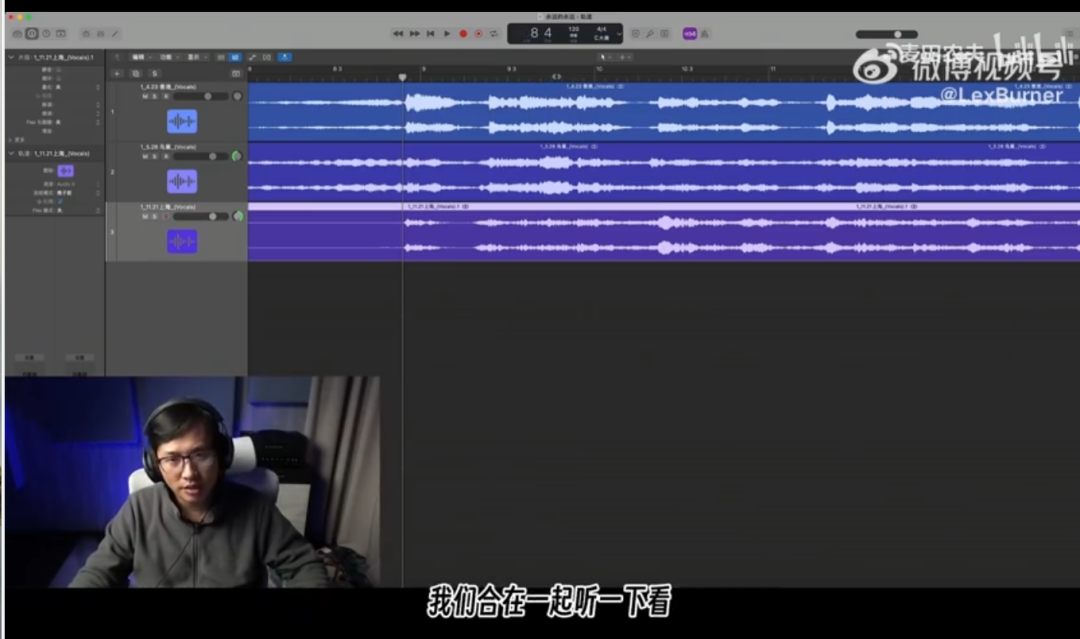Mute track 1 with its M button

click(x=145, y=96)
